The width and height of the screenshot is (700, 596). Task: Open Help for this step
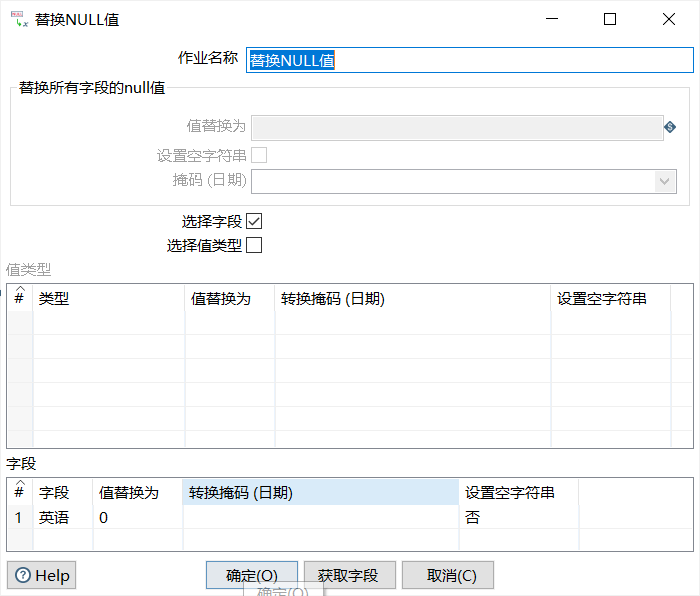(42, 575)
